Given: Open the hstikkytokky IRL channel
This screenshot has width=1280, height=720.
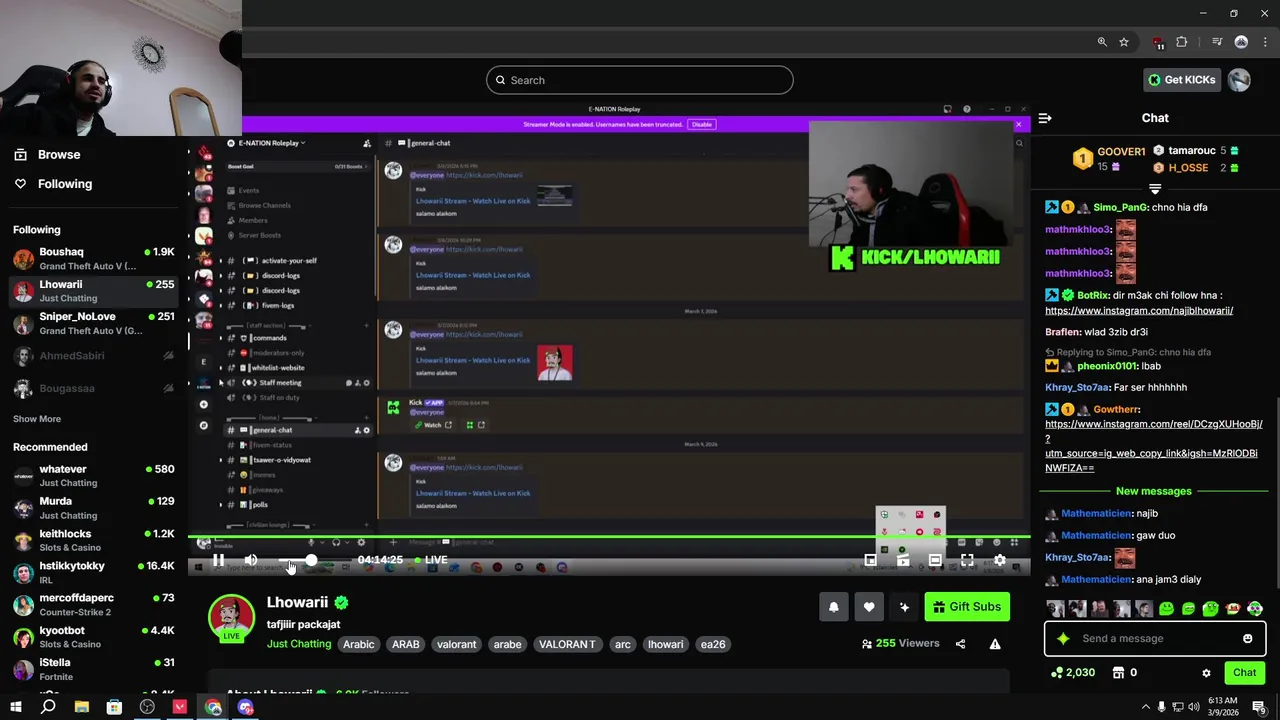Looking at the screenshot, I should tap(94, 573).
